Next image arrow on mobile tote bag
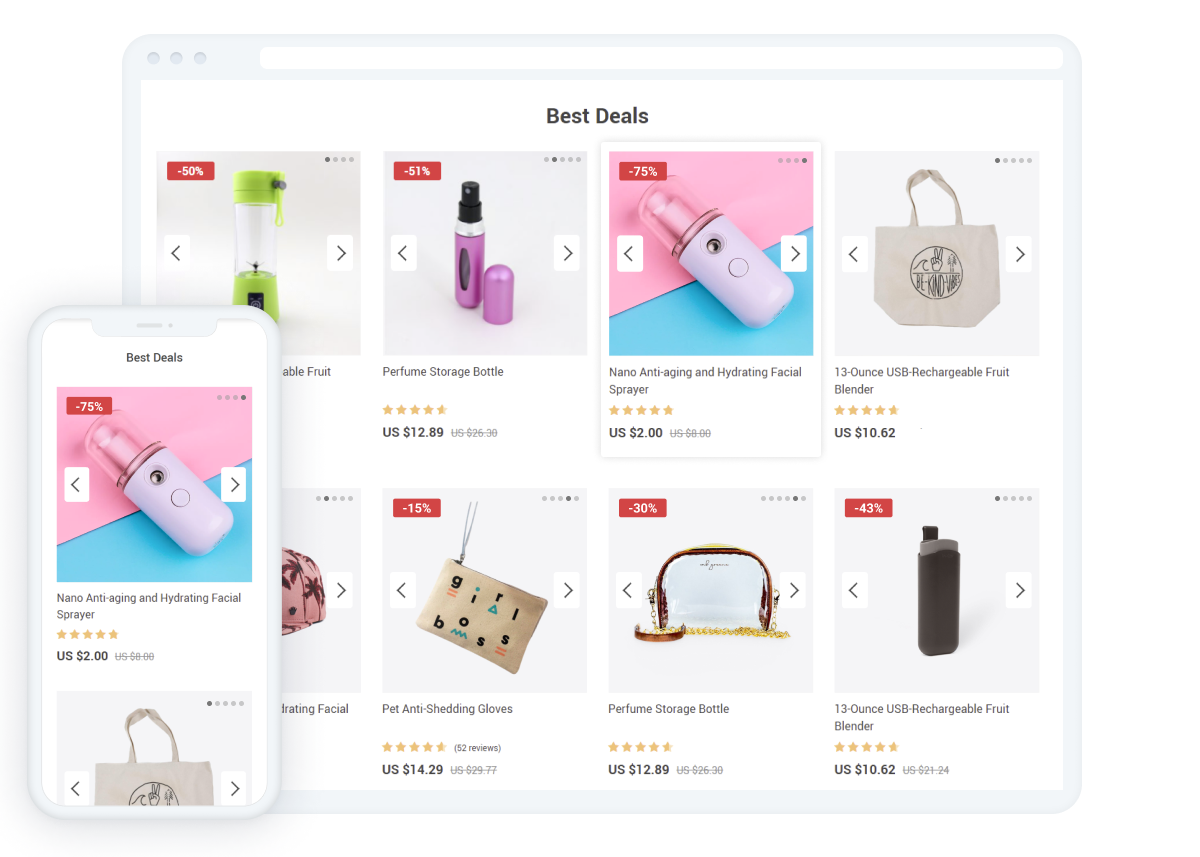This screenshot has height=857, width=1200. (x=234, y=788)
